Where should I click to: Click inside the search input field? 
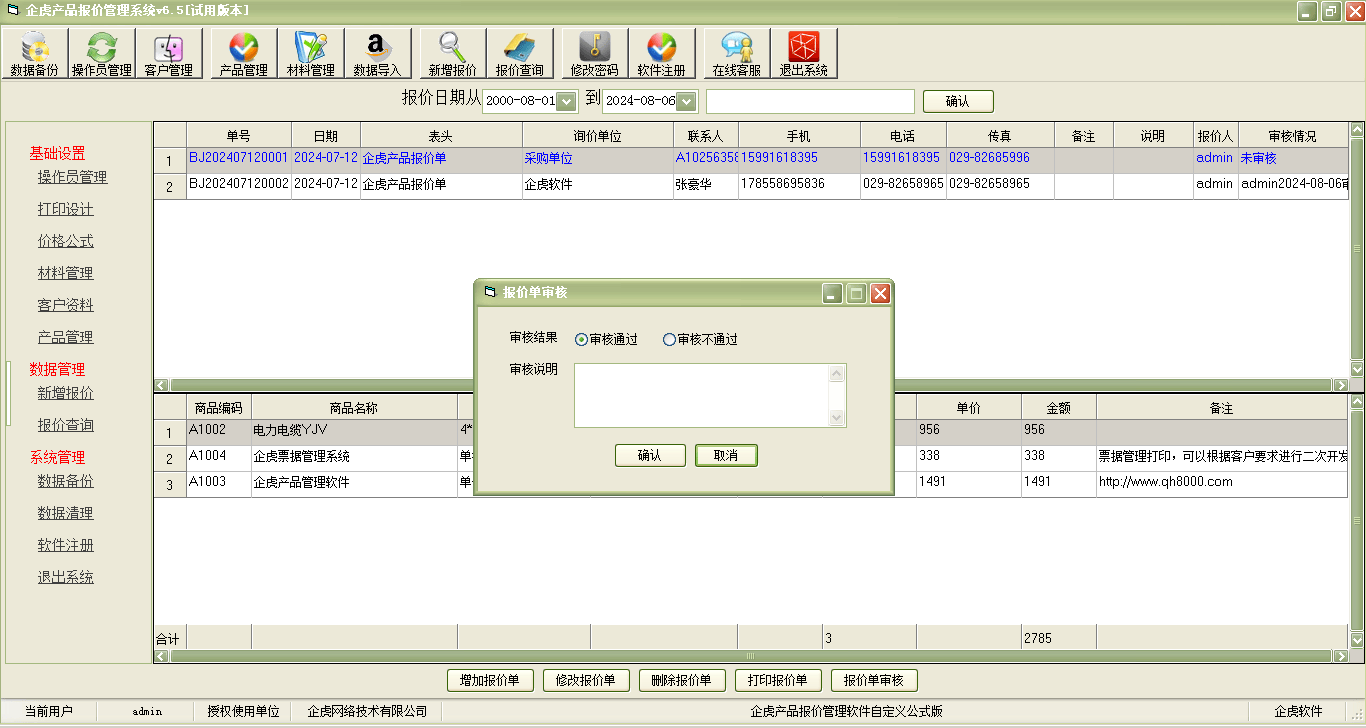[x=810, y=101]
